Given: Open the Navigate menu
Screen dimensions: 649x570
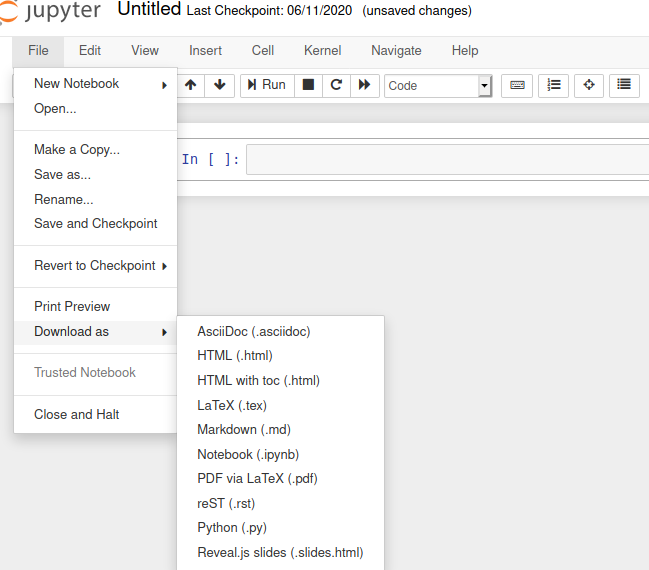Looking at the screenshot, I should click(396, 51).
